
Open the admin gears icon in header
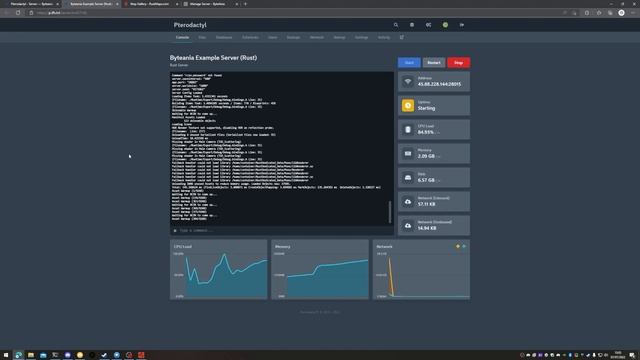pyautogui.click(x=428, y=25)
